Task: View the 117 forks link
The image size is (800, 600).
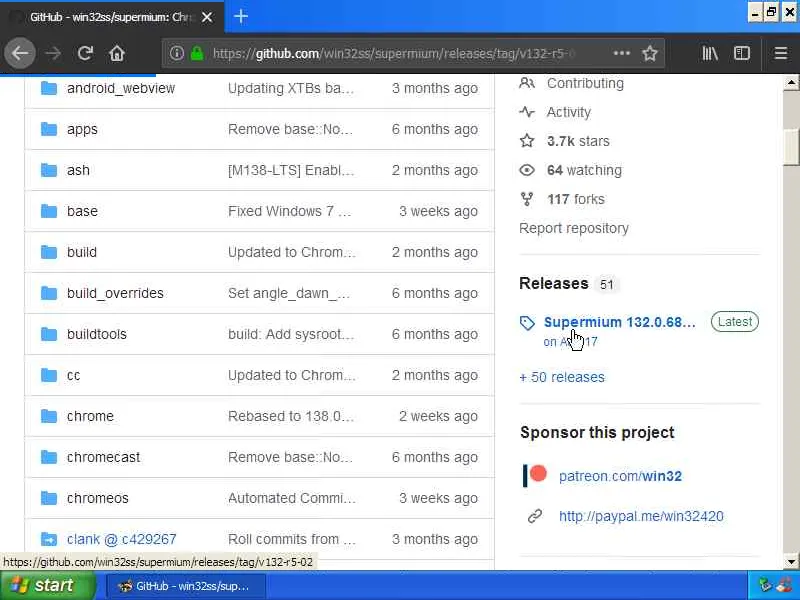Action: [x=576, y=199]
